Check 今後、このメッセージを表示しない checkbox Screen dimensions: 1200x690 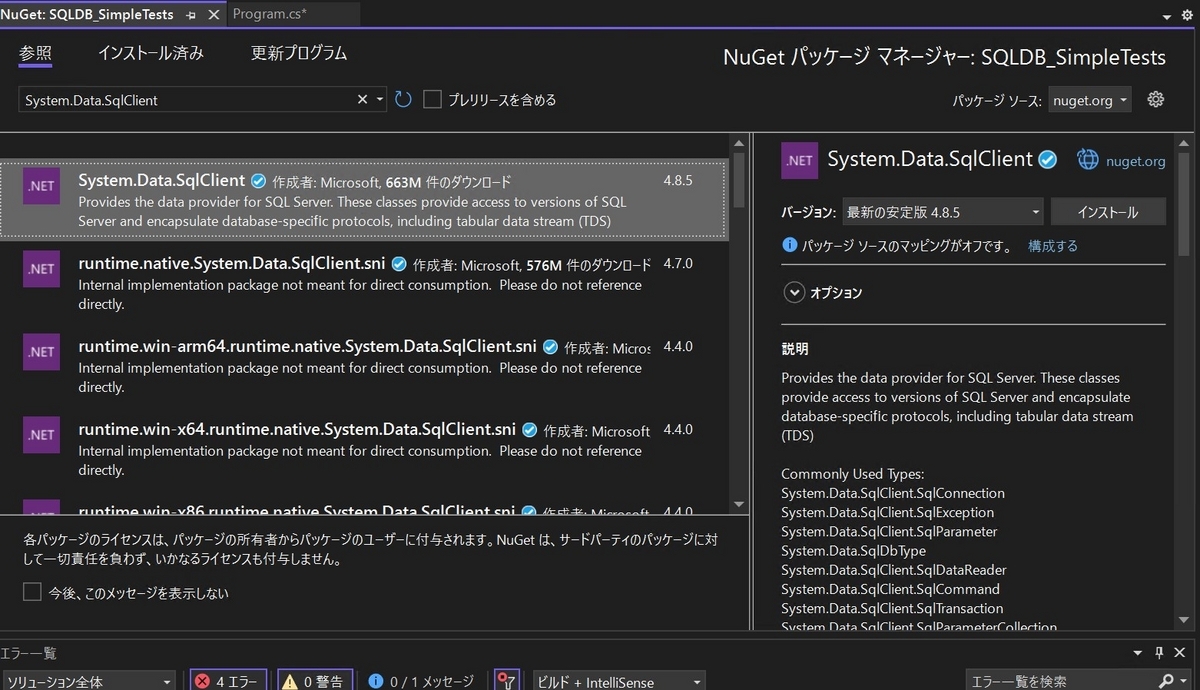[x=32, y=592]
